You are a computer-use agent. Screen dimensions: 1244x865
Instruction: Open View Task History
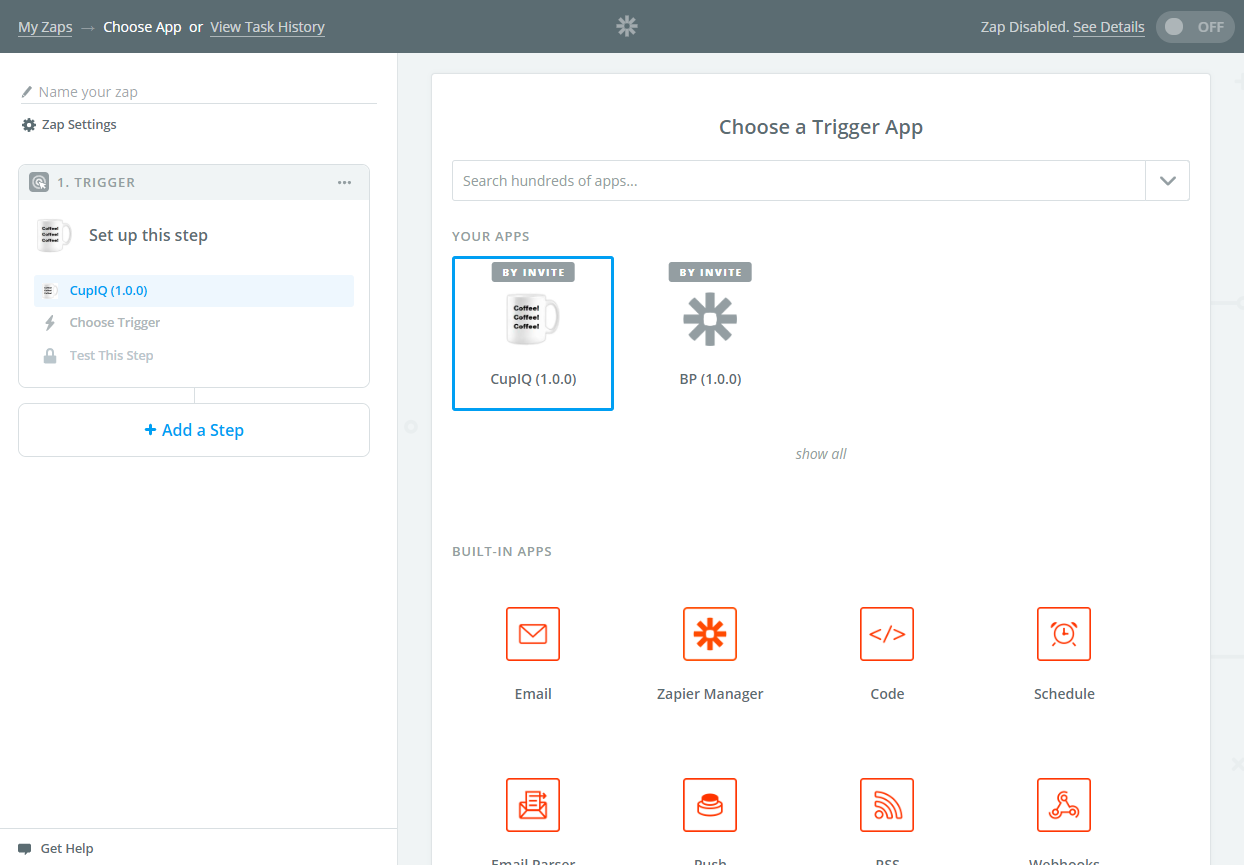coord(267,27)
